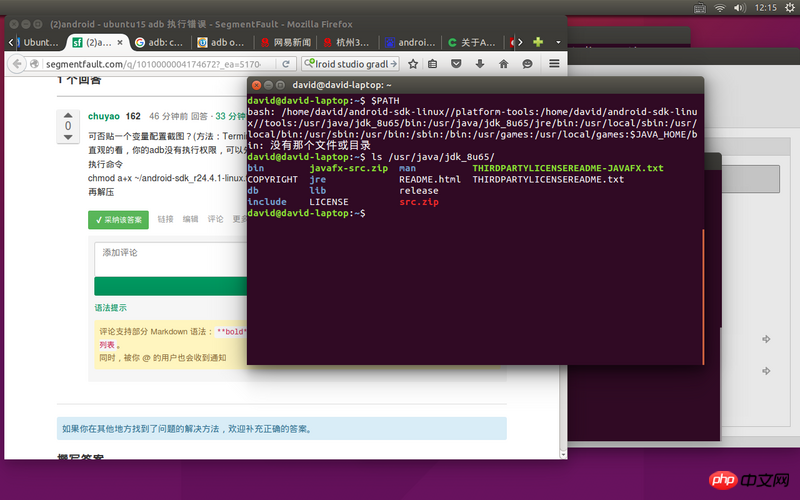The height and width of the screenshot is (500, 800).
Task: Open the system gear menu
Action: (789, 8)
